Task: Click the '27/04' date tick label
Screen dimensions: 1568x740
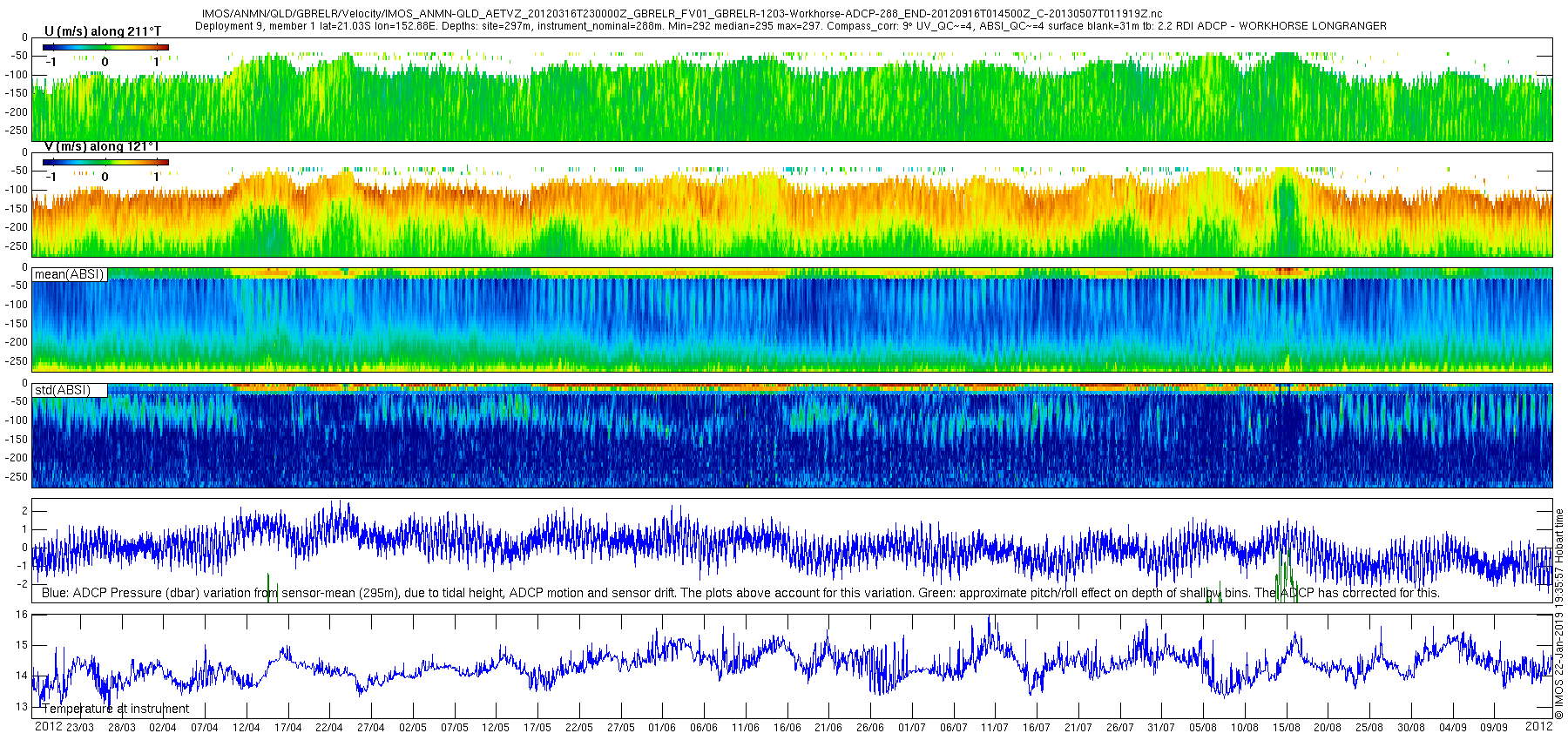Action: (x=371, y=728)
